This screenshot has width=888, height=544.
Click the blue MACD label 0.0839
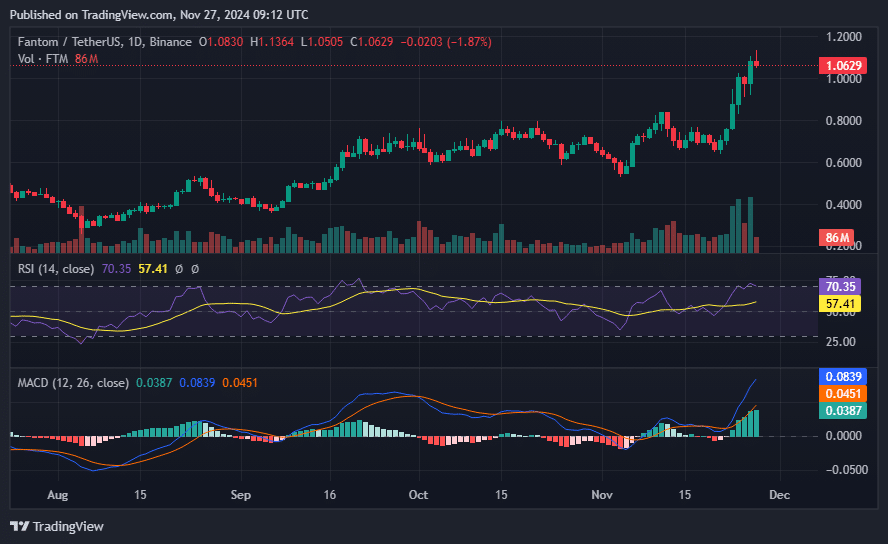click(843, 376)
